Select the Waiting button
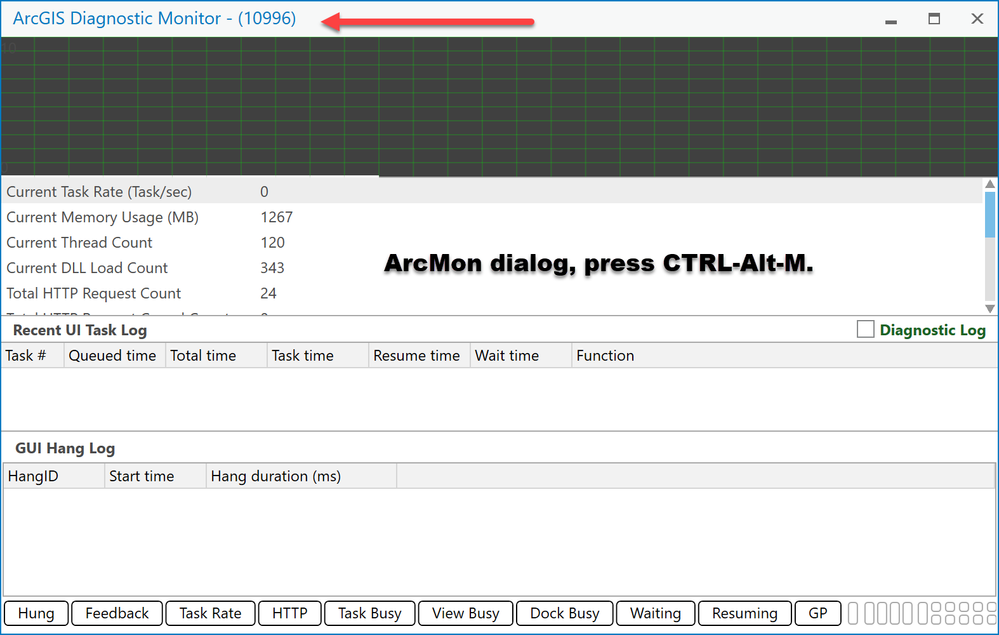Image resolution: width=999 pixels, height=635 pixels. click(656, 613)
